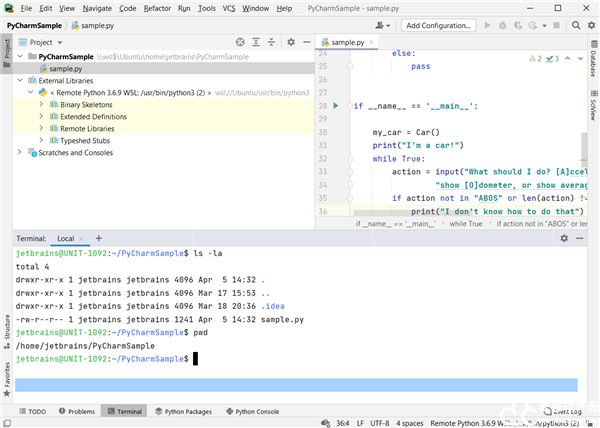The image size is (600, 428).
Task: Collapse Remote Python 3.6.9 WSL node
Action: (x=31, y=92)
